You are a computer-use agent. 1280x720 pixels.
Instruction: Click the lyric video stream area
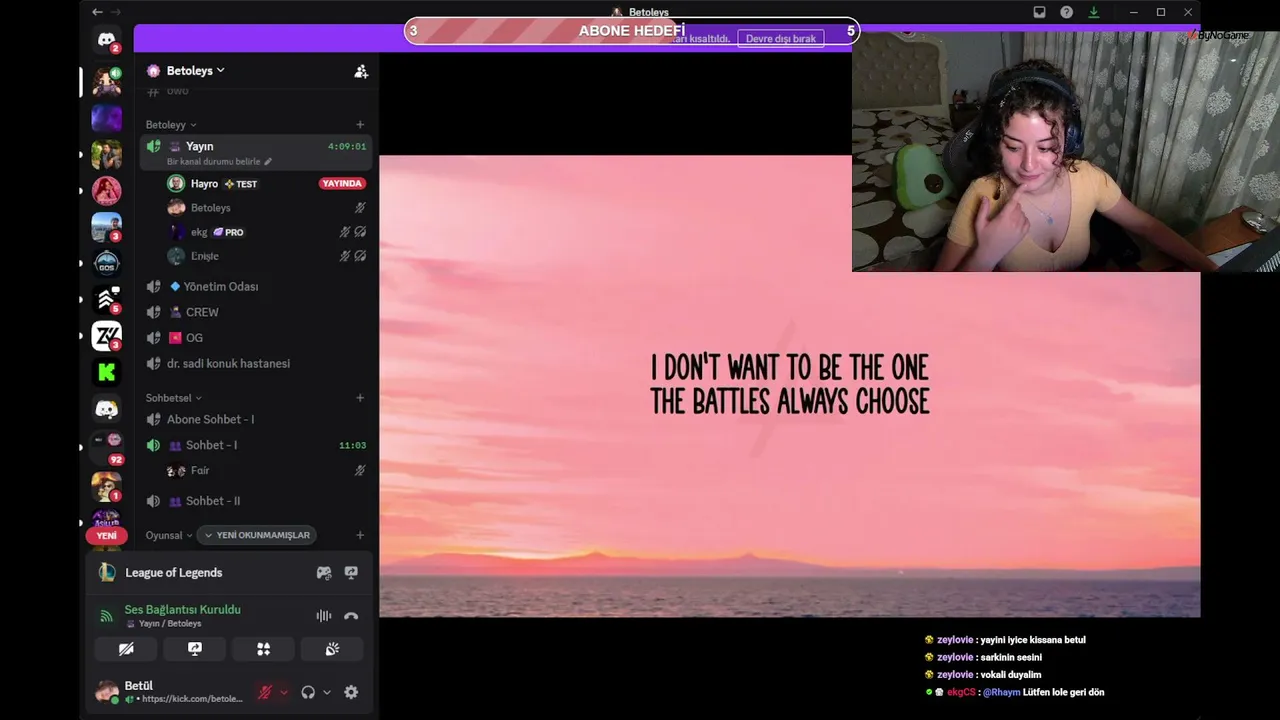pyautogui.click(x=790, y=386)
